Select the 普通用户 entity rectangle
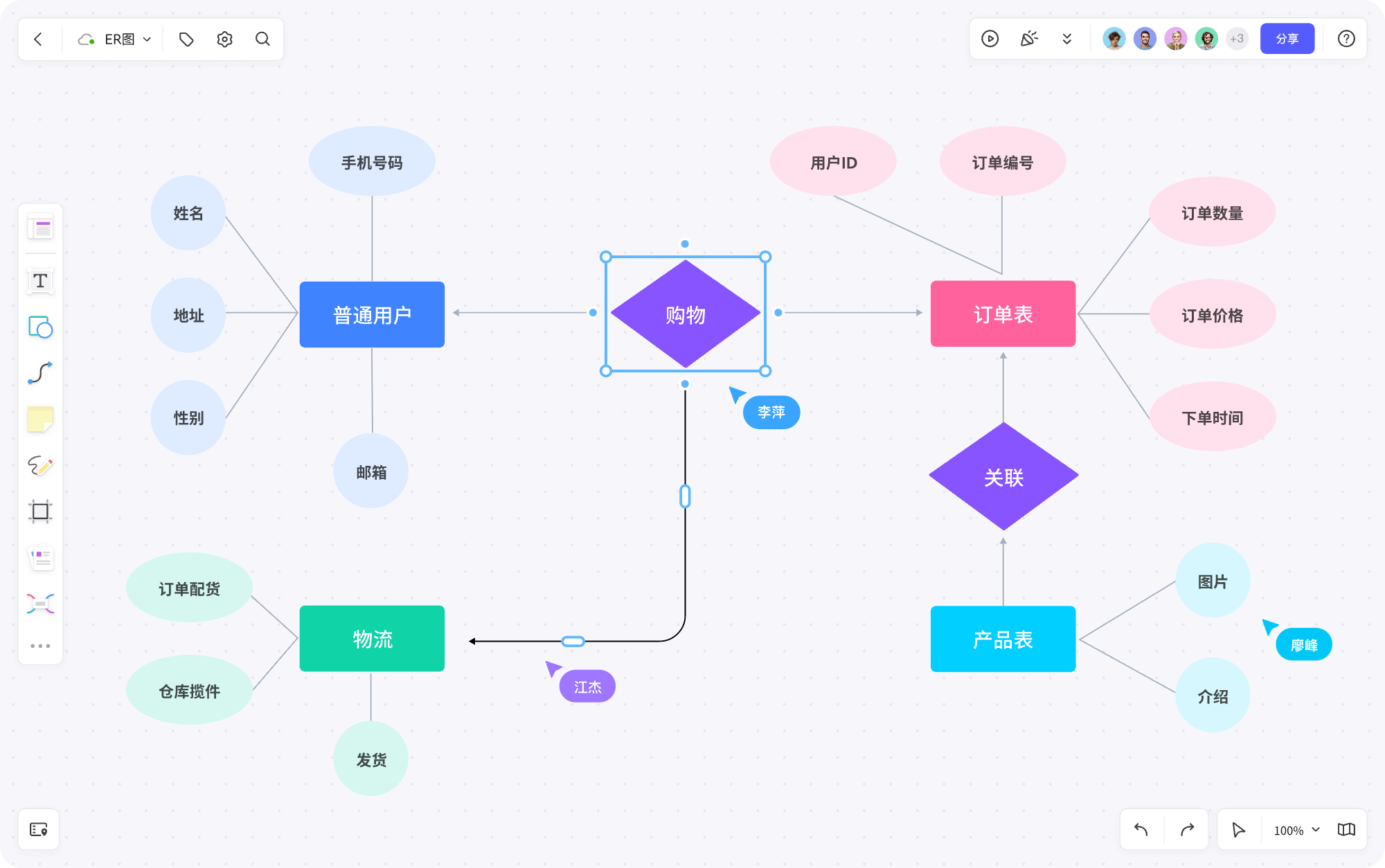 coord(372,314)
